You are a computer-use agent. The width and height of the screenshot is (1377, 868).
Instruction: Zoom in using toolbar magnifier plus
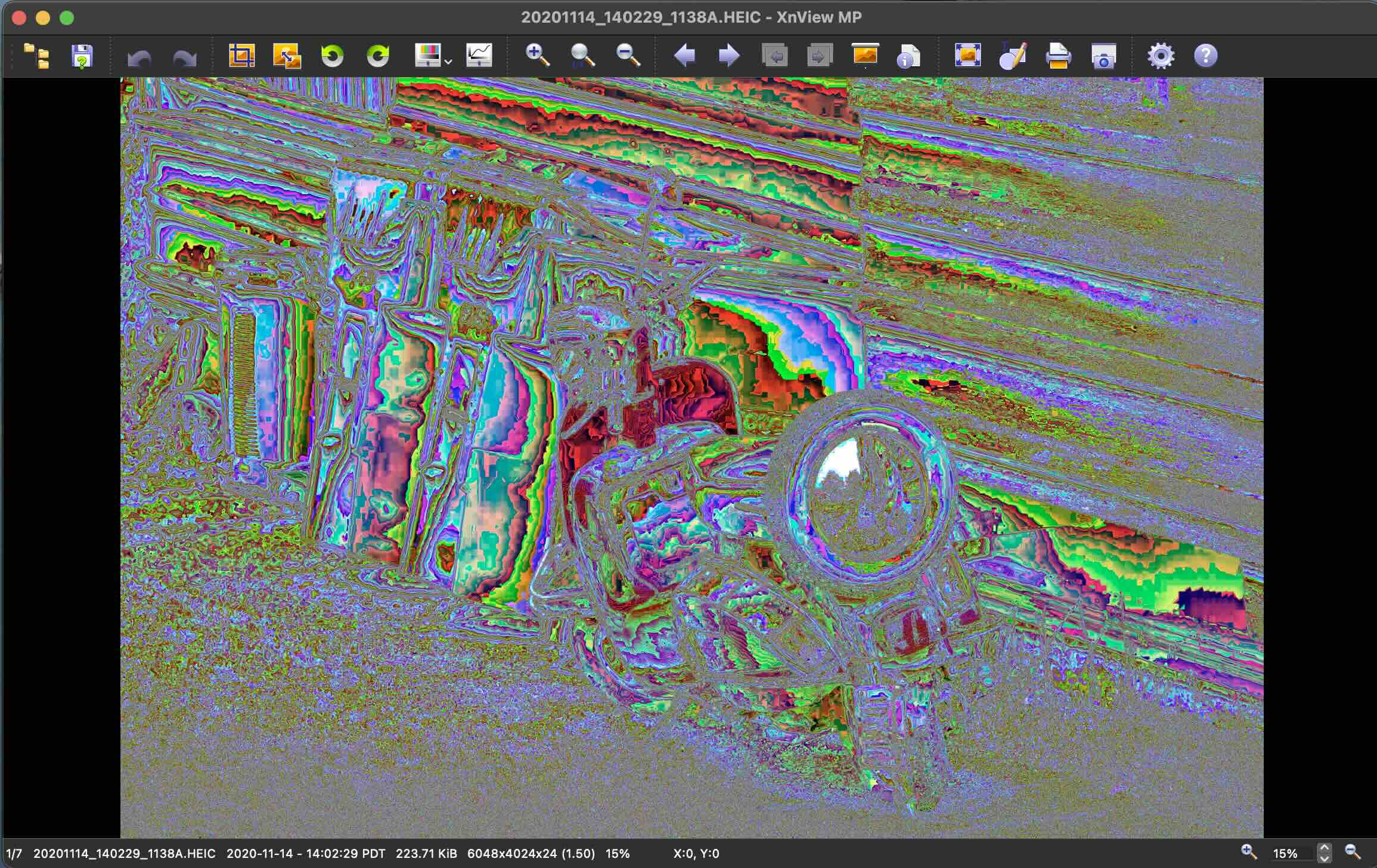point(537,56)
